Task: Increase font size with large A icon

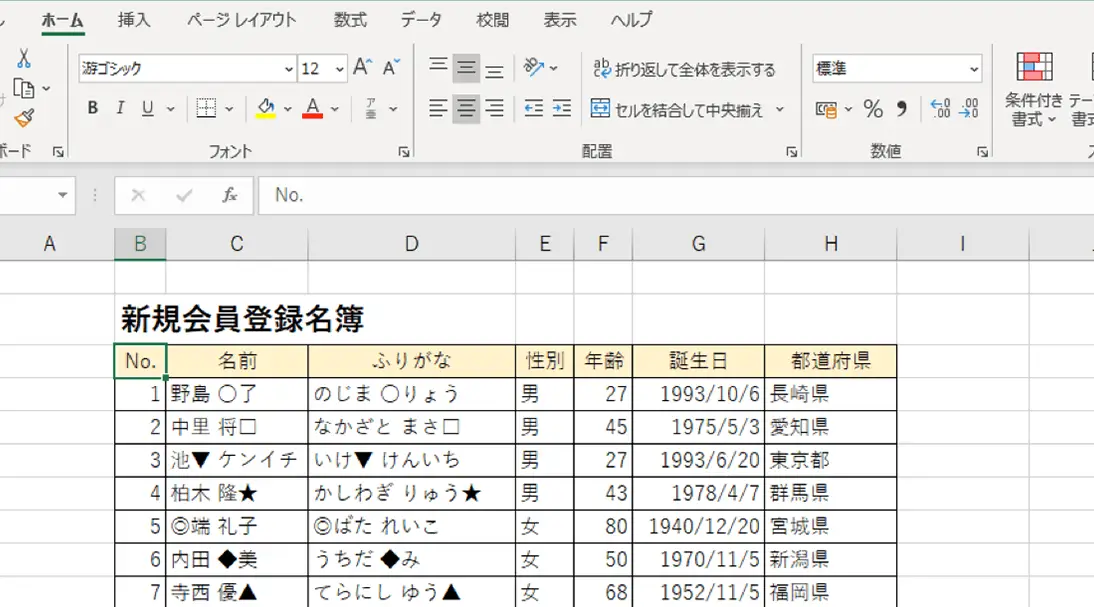Action: [362, 68]
